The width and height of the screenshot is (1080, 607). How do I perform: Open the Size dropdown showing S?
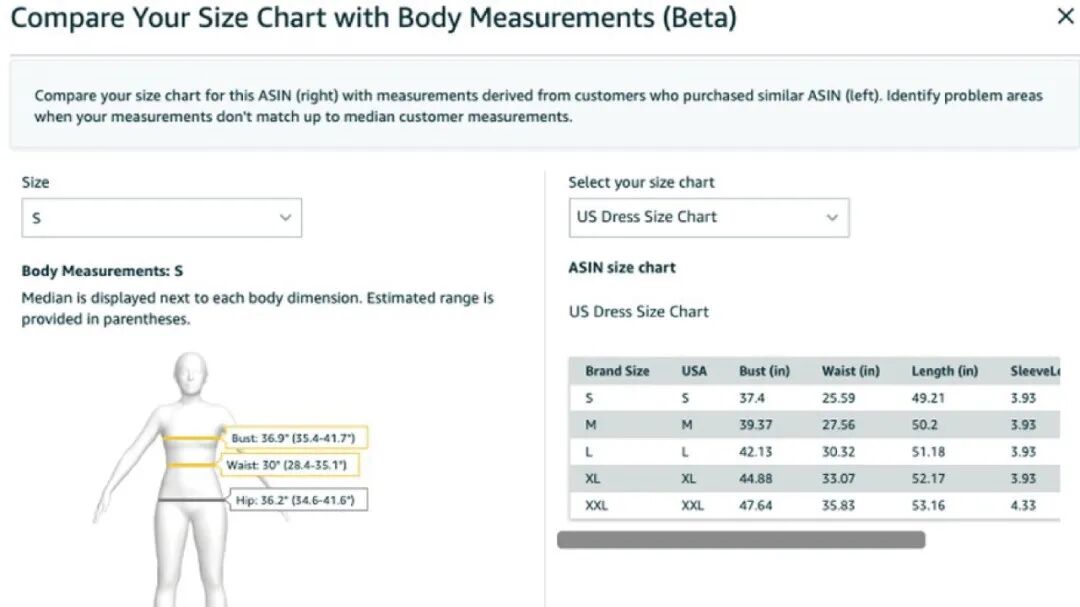pos(161,217)
